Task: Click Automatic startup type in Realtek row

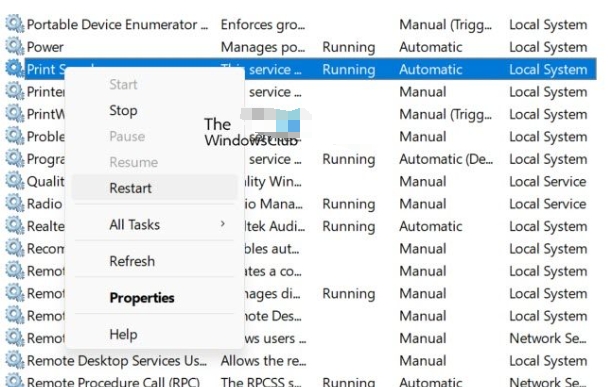Action: coord(431,226)
